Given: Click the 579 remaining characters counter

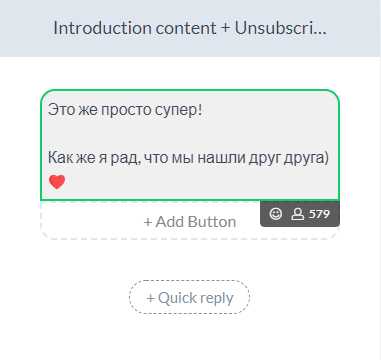Looking at the screenshot, I should [319, 214].
